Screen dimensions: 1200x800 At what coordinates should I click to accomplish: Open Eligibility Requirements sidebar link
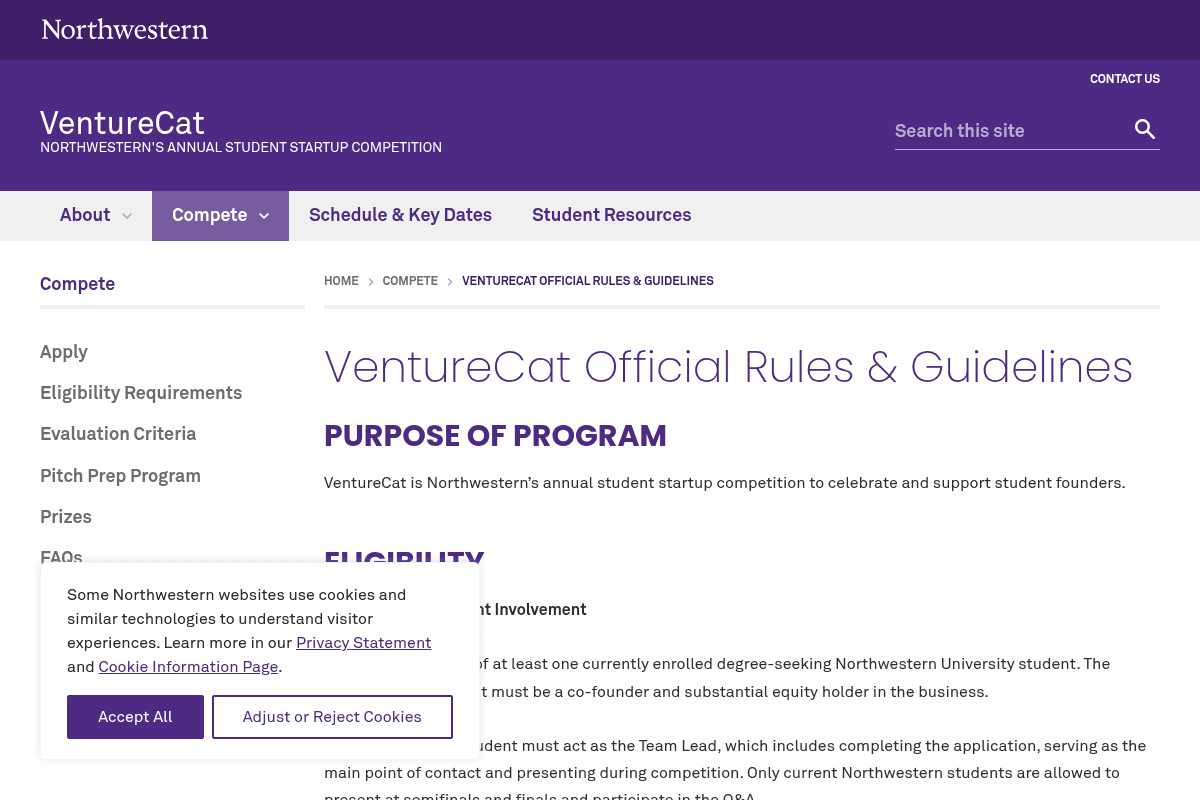141,393
